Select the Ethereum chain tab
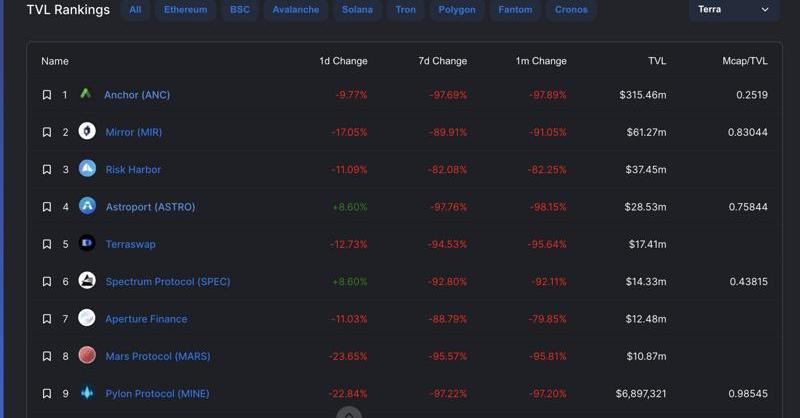This screenshot has width=800, height=418. (185, 10)
